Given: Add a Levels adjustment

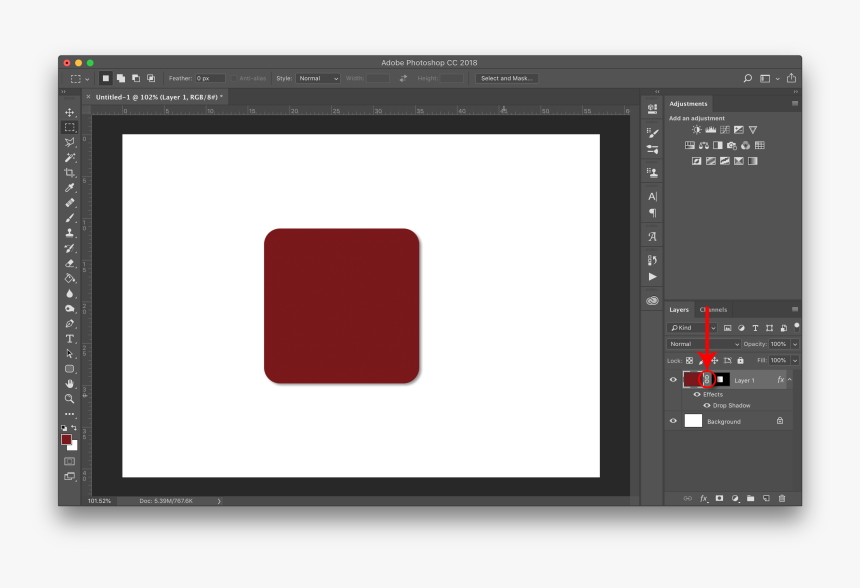Looking at the screenshot, I should (x=711, y=130).
